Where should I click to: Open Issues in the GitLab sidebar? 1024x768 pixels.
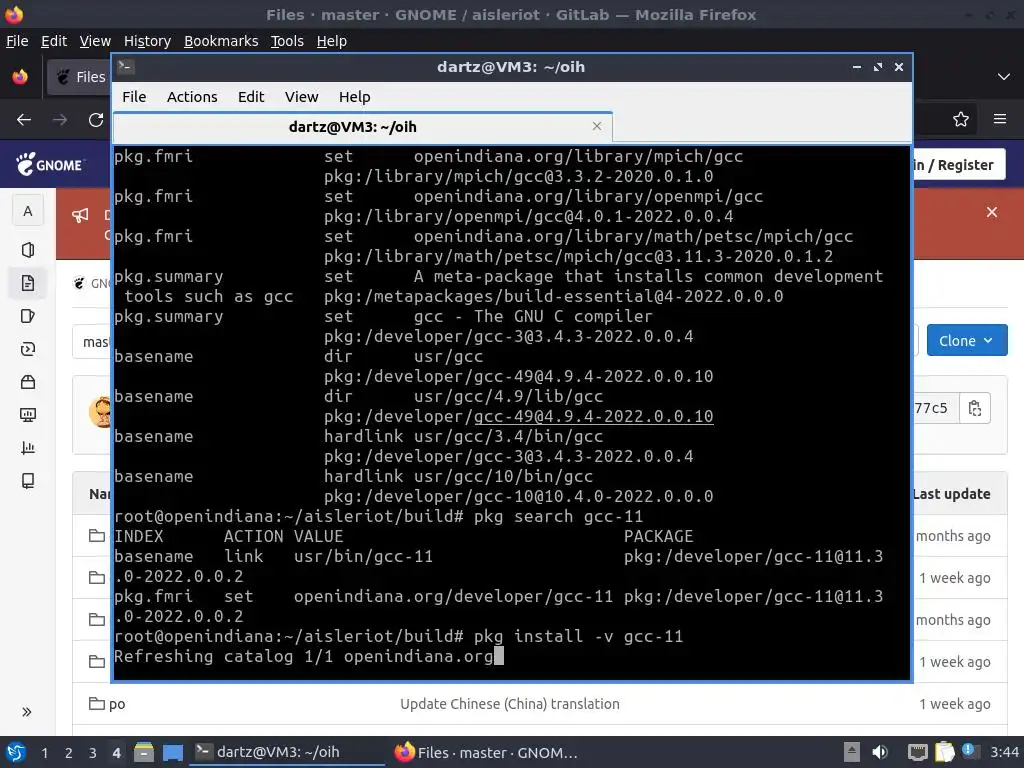click(x=27, y=316)
